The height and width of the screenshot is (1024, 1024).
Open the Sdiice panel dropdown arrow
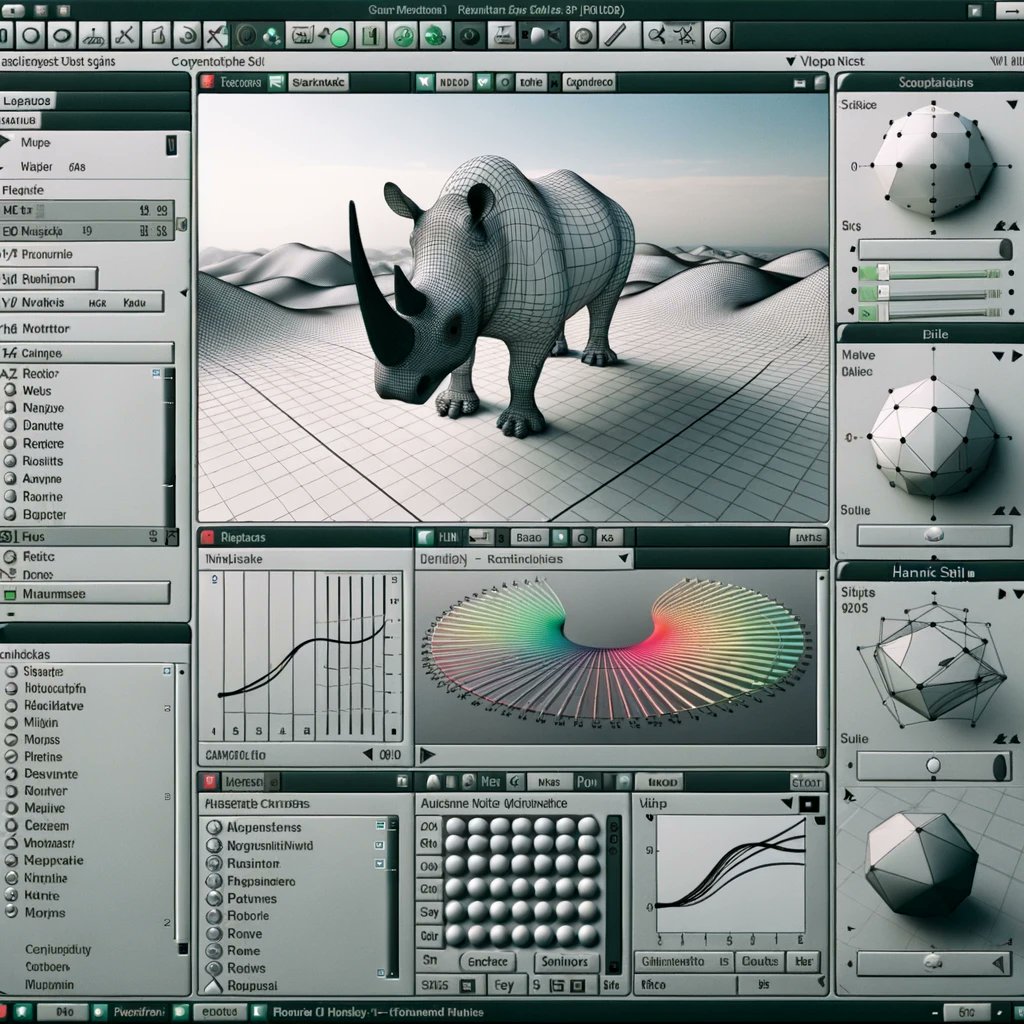point(1012,104)
